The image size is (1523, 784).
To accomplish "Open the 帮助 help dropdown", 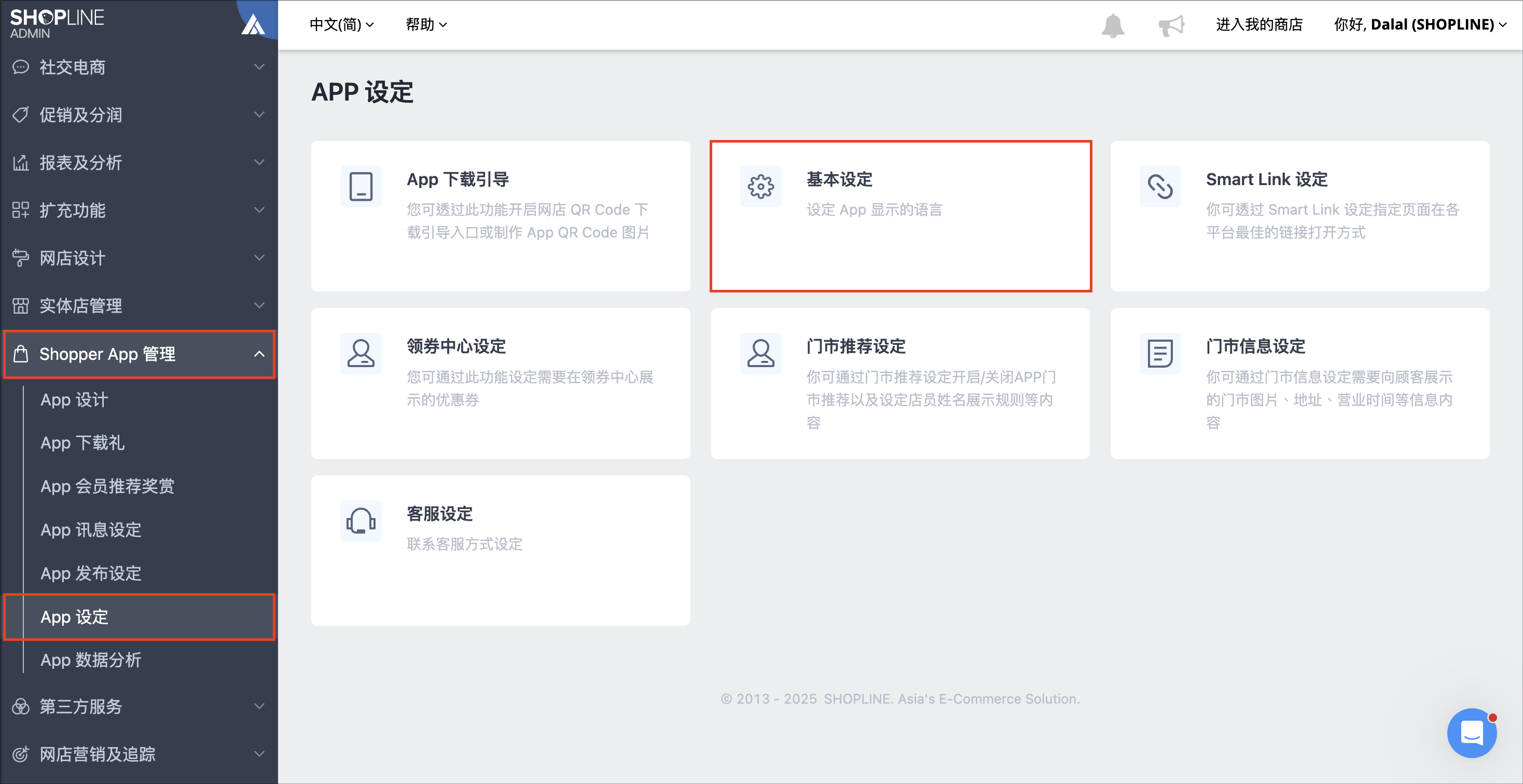I will tap(426, 25).
